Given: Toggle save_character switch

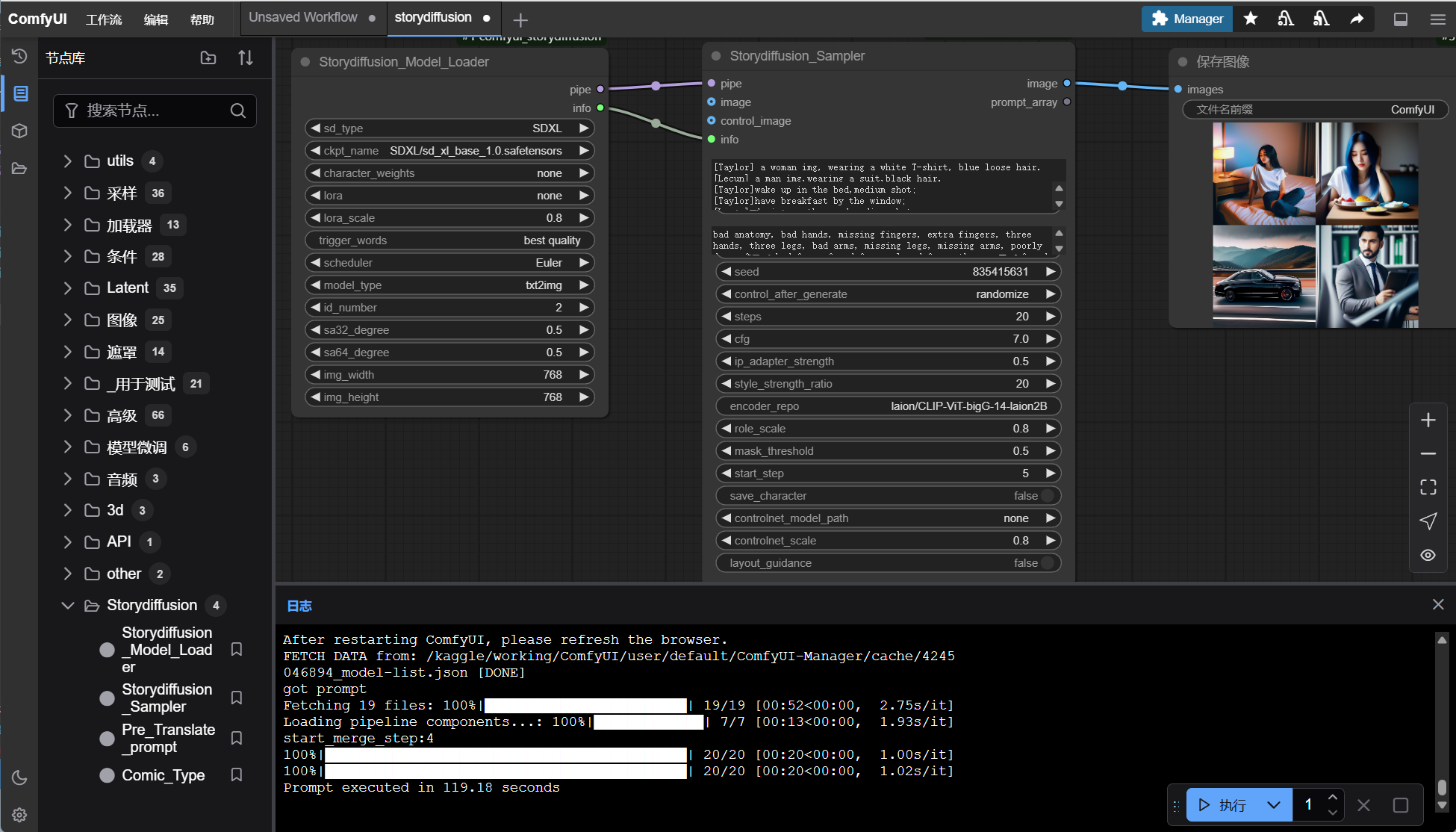Looking at the screenshot, I should 1047,496.
